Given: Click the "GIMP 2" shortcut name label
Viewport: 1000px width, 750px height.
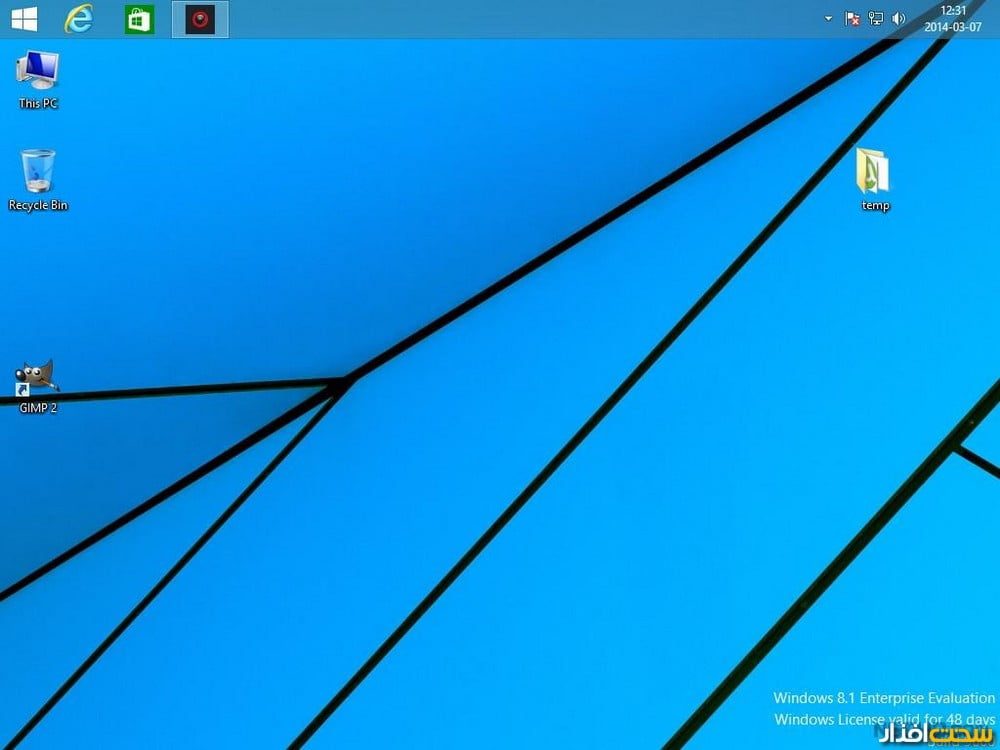Looking at the screenshot, I should [x=38, y=408].
